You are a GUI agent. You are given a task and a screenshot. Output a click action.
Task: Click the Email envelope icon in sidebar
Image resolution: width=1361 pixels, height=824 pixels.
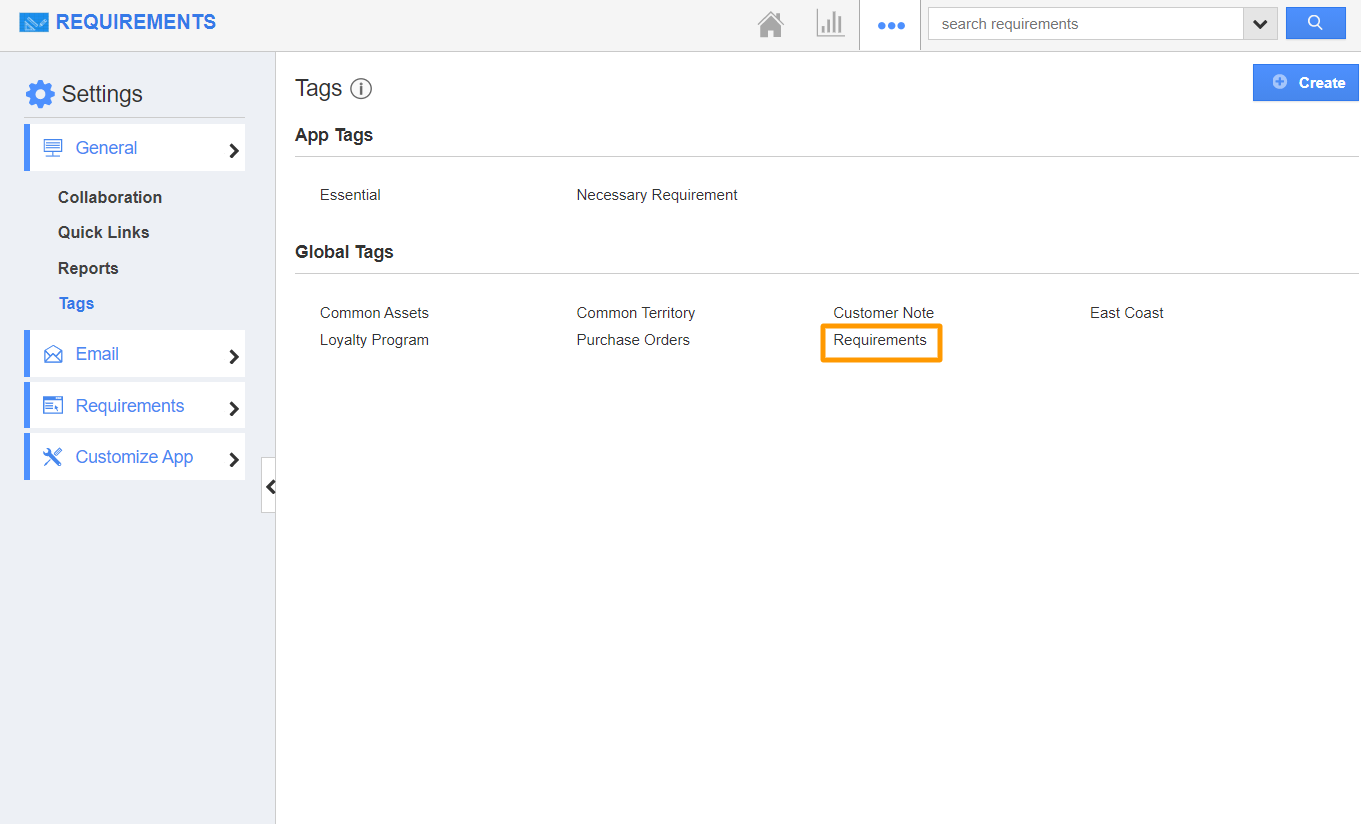(53, 354)
